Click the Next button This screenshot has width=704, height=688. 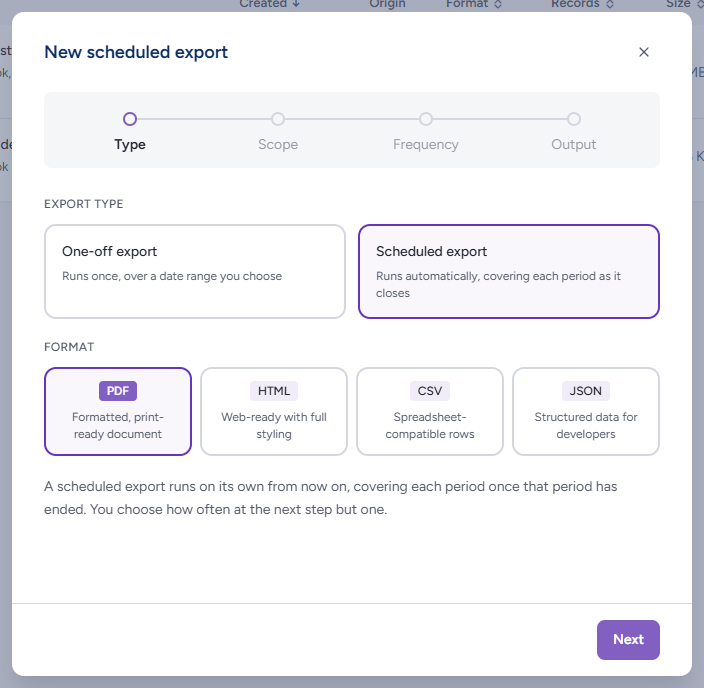(x=628, y=639)
